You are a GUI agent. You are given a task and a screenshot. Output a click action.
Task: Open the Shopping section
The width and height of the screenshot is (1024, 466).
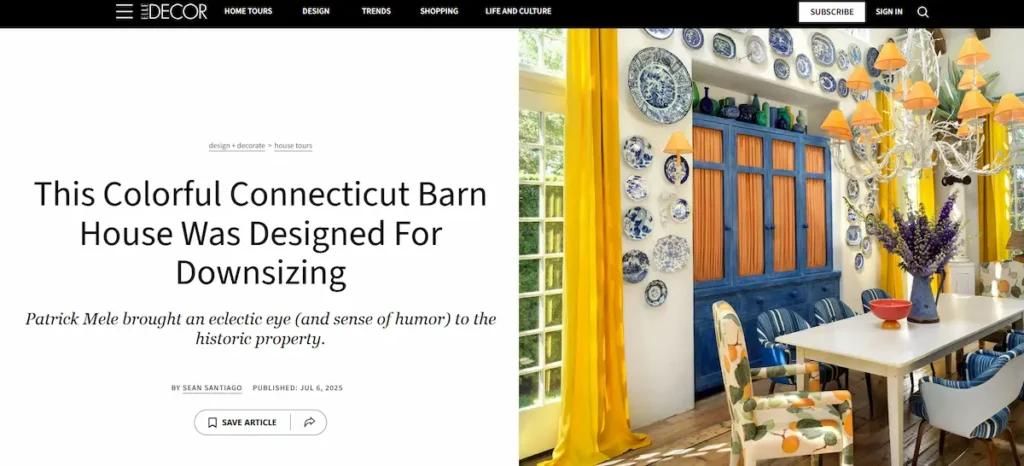[439, 11]
